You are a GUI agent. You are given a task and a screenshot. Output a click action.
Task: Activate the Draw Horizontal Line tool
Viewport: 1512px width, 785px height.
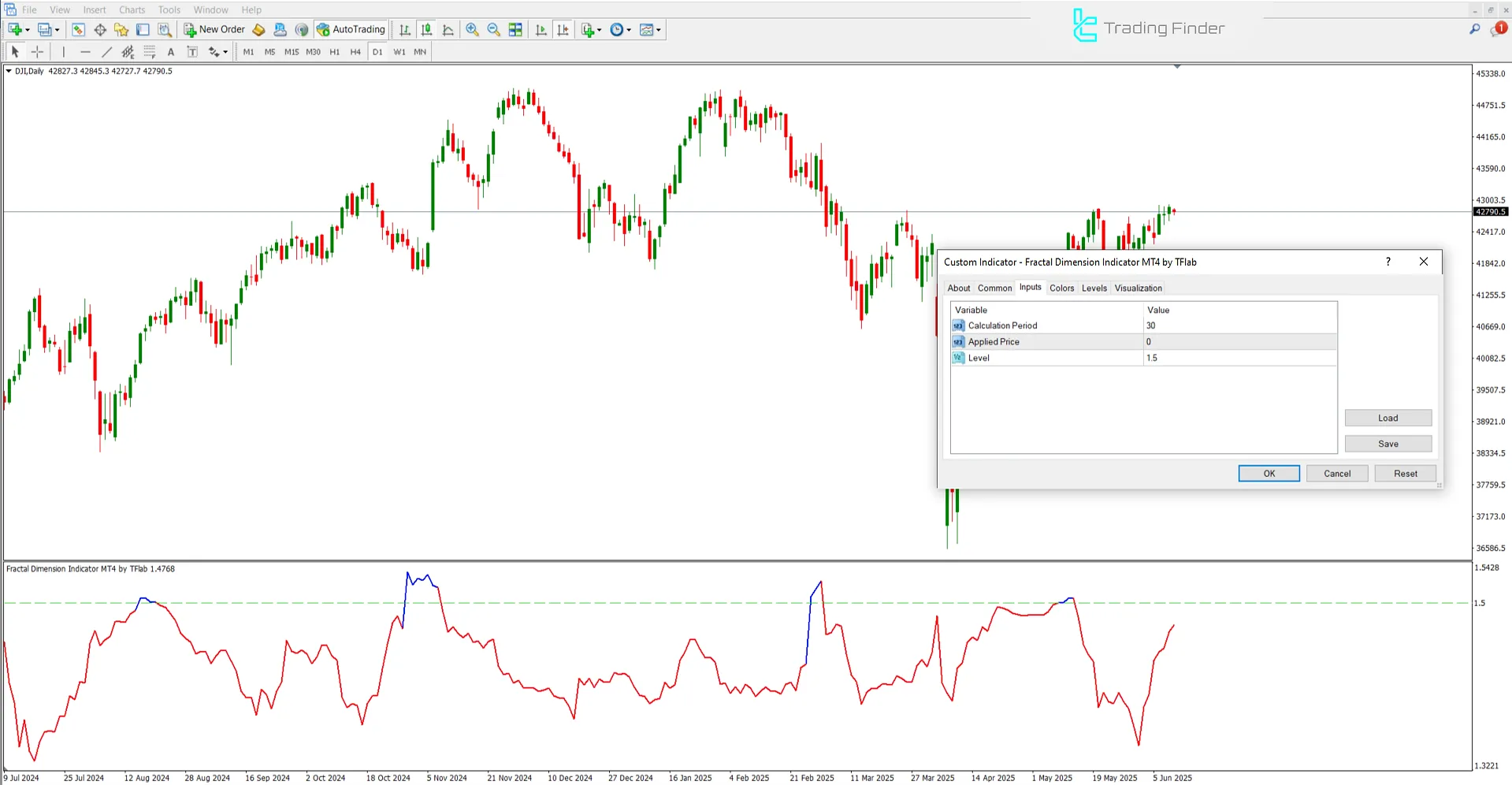(x=86, y=51)
